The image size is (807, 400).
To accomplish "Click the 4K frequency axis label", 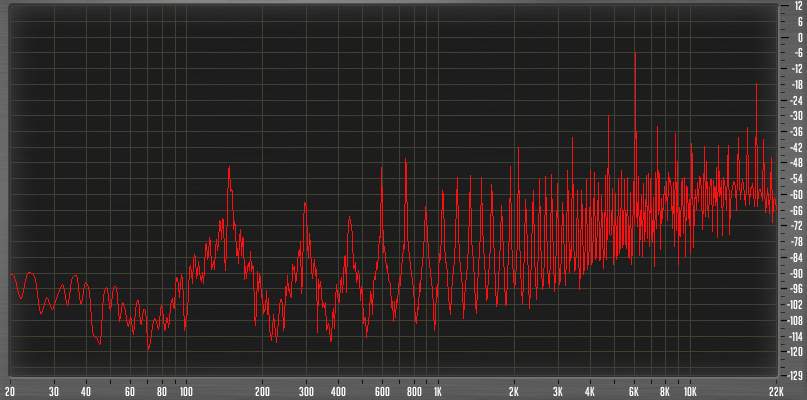I will click(x=590, y=391).
